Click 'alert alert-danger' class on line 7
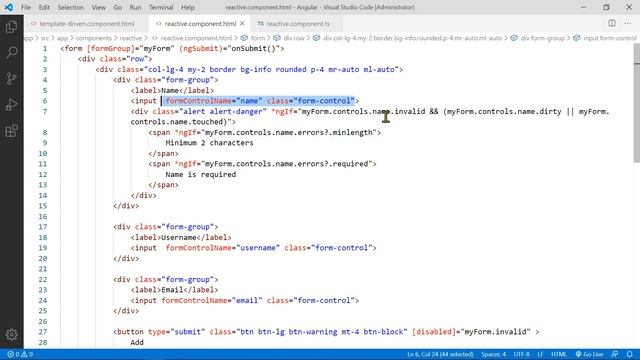Image resolution: width=640 pixels, height=360 pixels. point(222,111)
